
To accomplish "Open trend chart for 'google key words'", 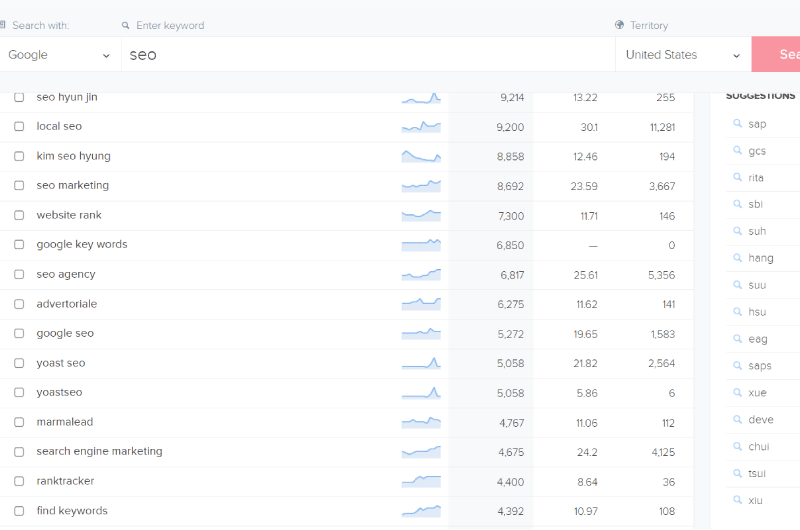I will [421, 245].
